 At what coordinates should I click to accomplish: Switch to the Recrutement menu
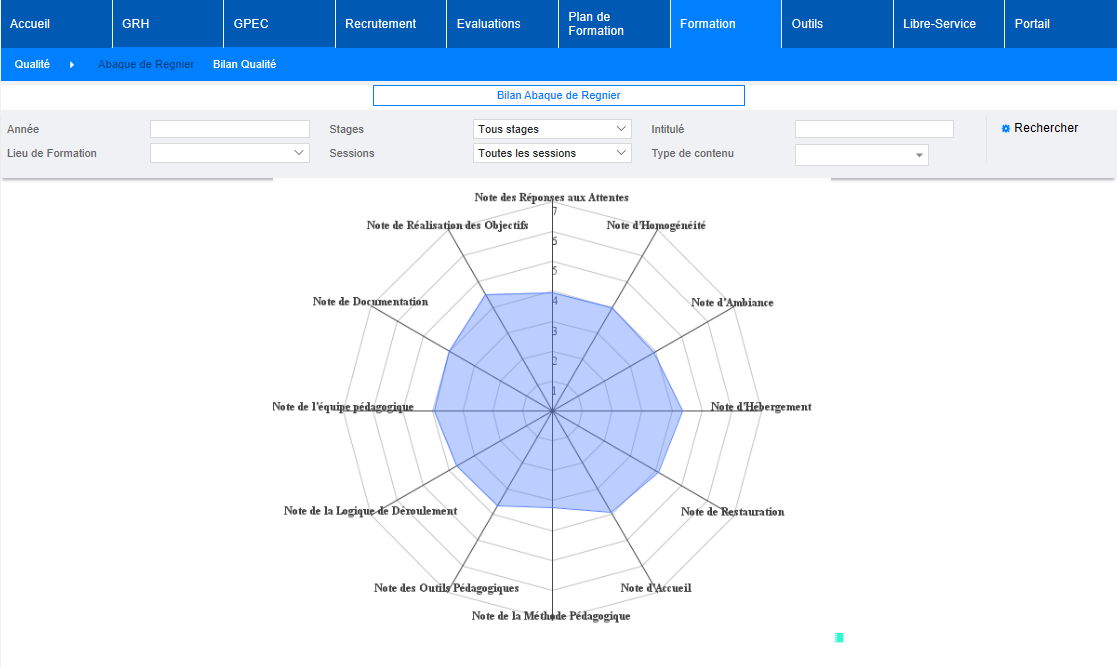[x=380, y=24]
